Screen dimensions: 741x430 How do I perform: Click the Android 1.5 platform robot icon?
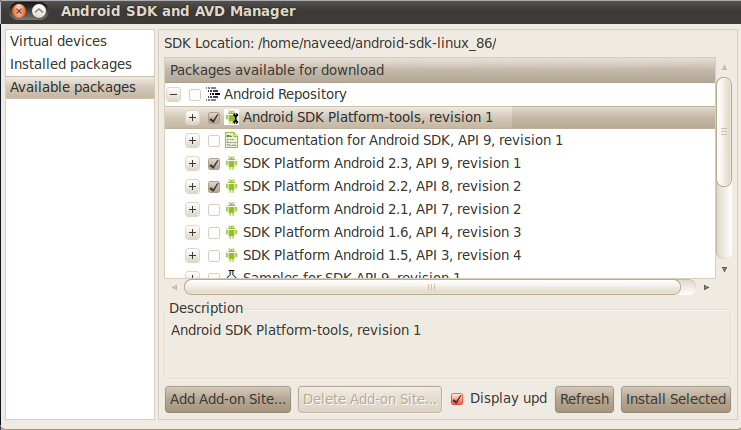pos(232,255)
